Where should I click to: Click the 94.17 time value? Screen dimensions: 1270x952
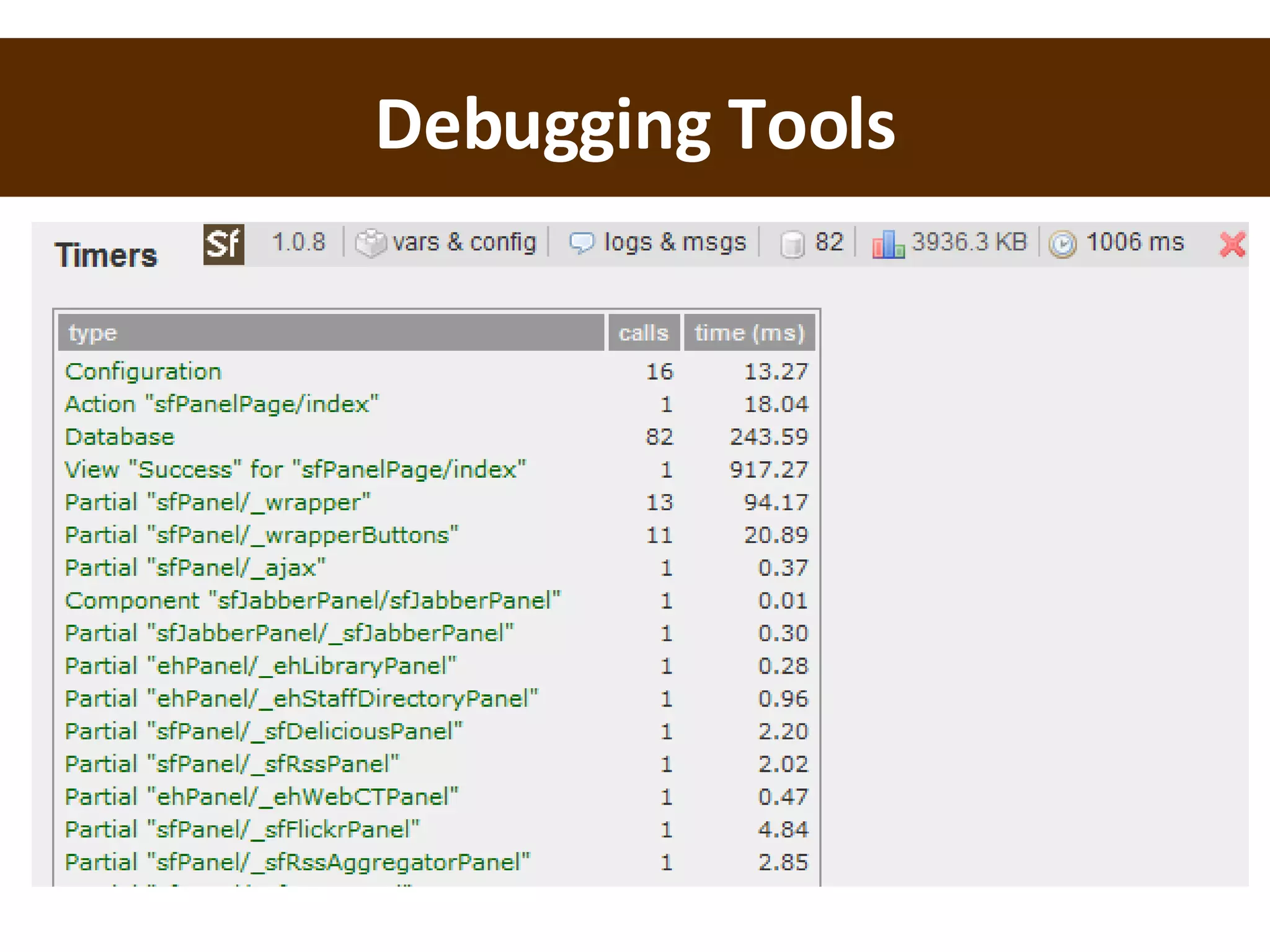coord(776,503)
